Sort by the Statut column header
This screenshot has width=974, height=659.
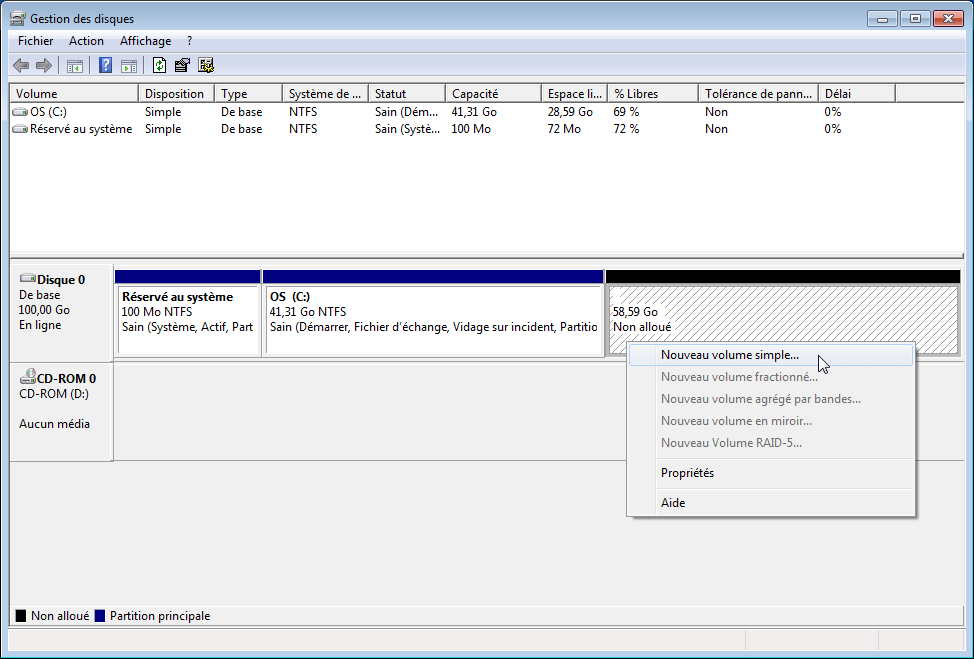point(407,94)
